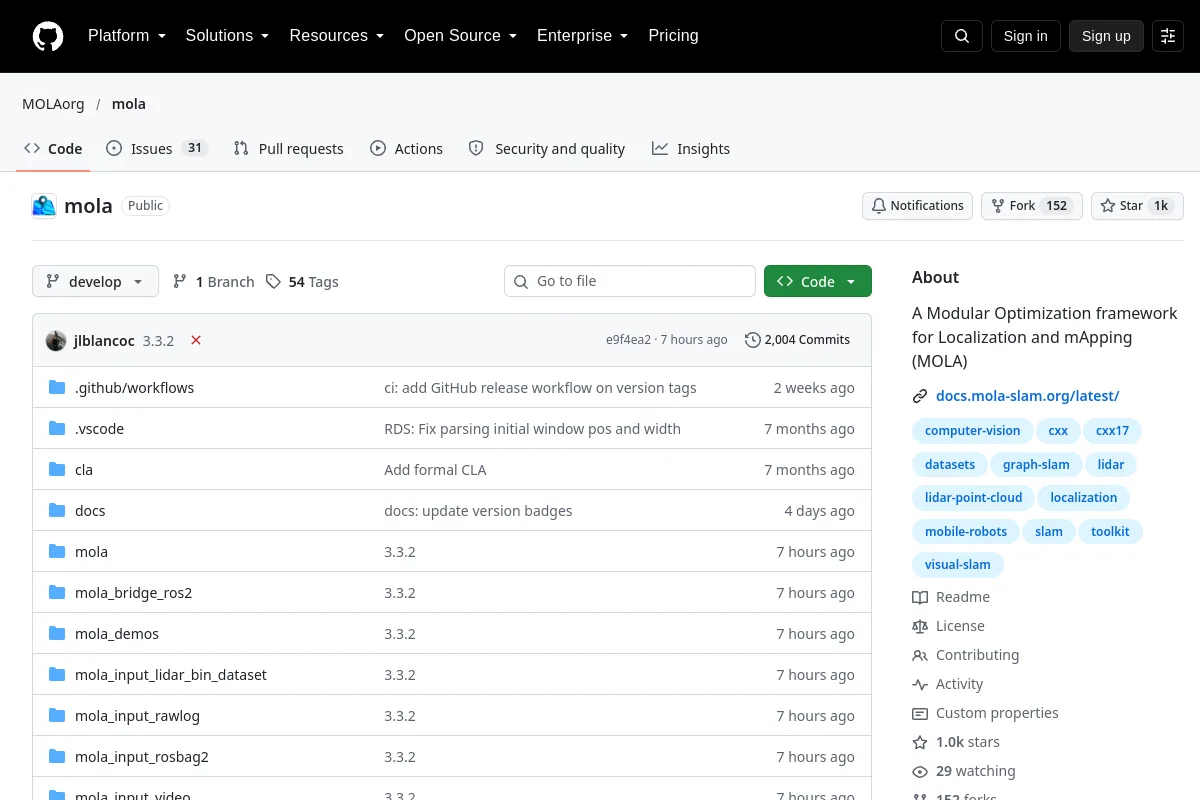
Task: Switch to the Pull requests tab
Action: 288,149
